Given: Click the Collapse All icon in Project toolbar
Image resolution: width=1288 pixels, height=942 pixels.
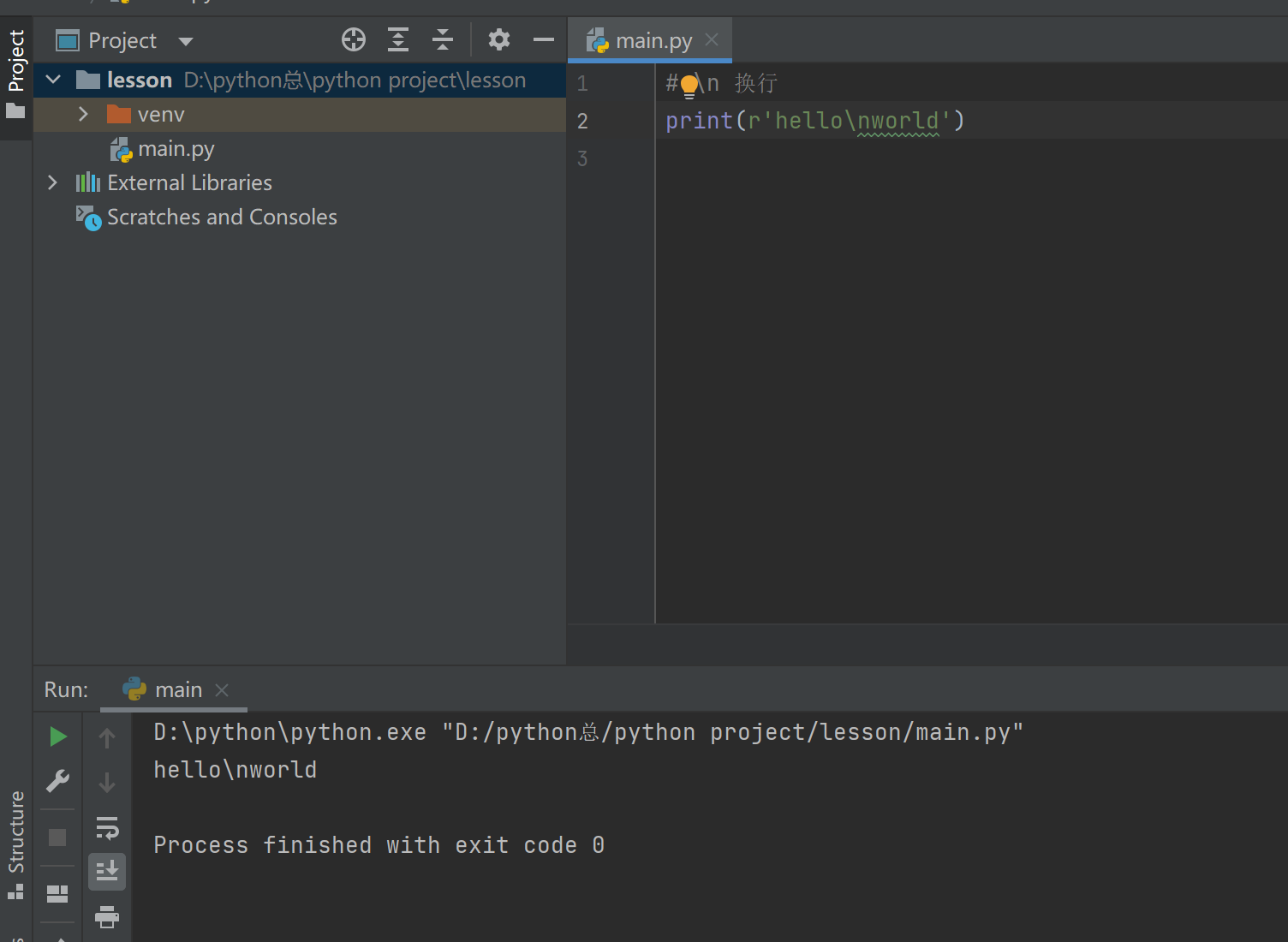Looking at the screenshot, I should (443, 40).
